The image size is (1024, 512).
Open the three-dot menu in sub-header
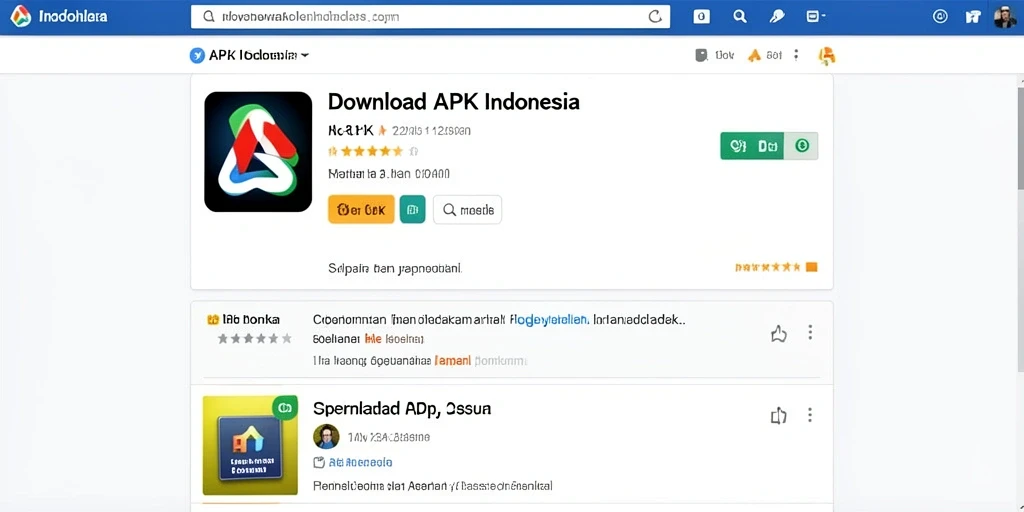(x=796, y=56)
